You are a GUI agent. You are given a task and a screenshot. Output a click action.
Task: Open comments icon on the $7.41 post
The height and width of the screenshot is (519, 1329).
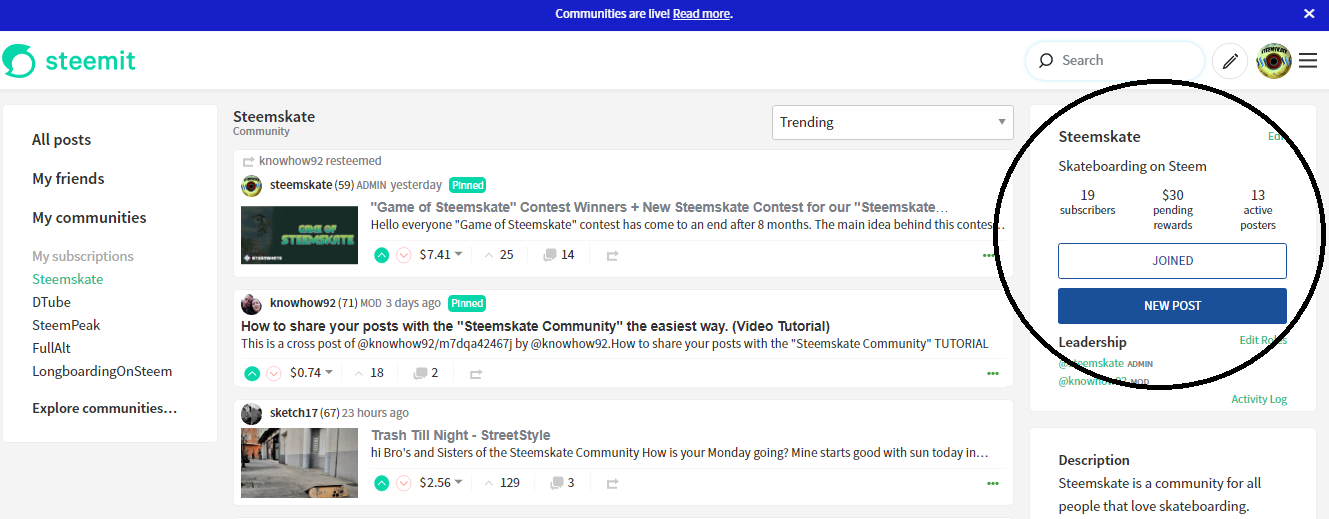tap(549, 255)
